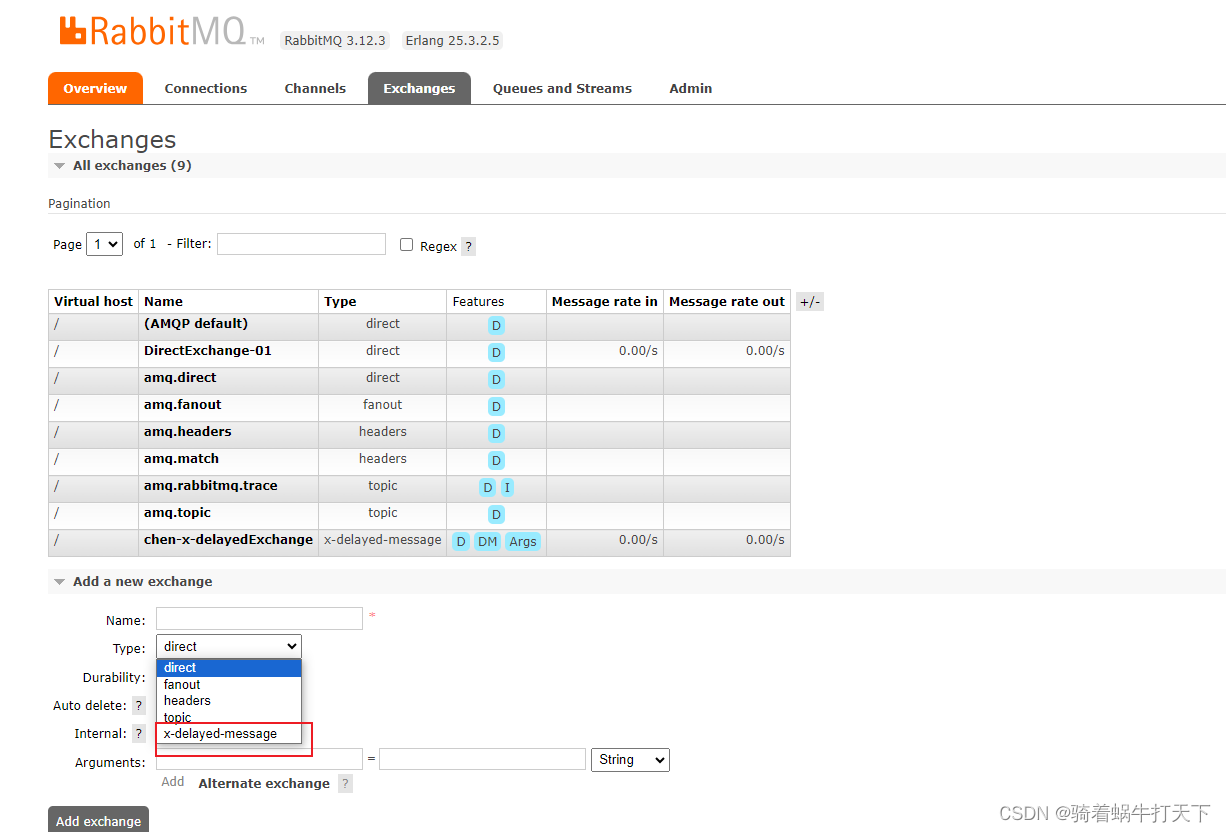Viewport: 1226px width, 832px height.
Task: Open the amq.topic exchange
Action: click(x=177, y=513)
